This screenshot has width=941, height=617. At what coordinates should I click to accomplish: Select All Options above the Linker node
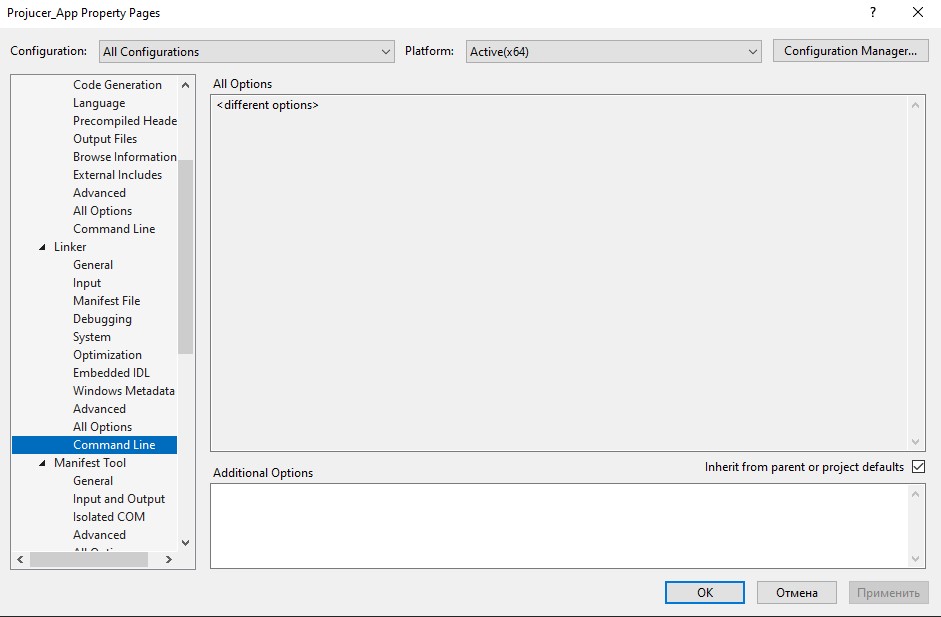[x=103, y=211]
